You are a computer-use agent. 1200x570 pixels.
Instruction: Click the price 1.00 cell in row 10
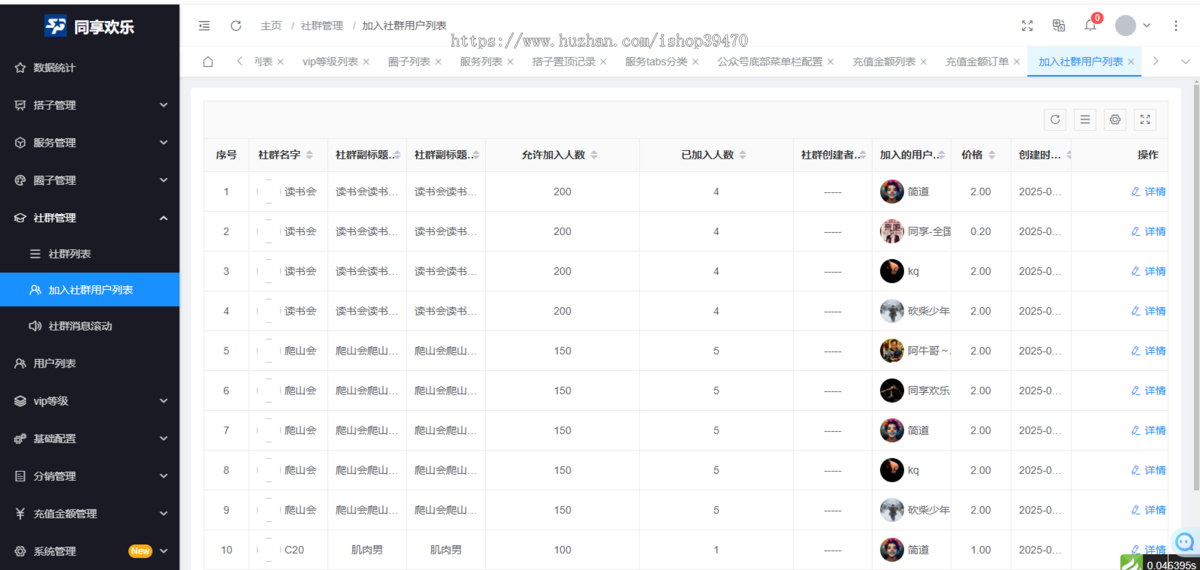pos(981,550)
